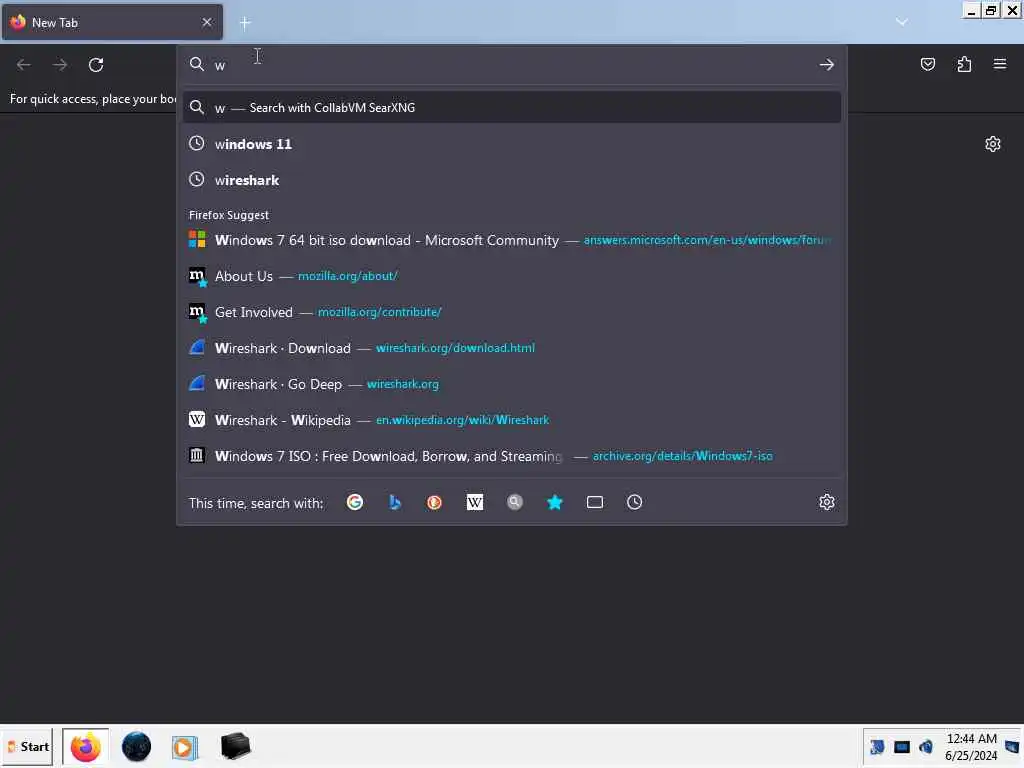Open the Save to Pocket icon
Image resolution: width=1024 pixels, height=768 pixels.
(928, 64)
